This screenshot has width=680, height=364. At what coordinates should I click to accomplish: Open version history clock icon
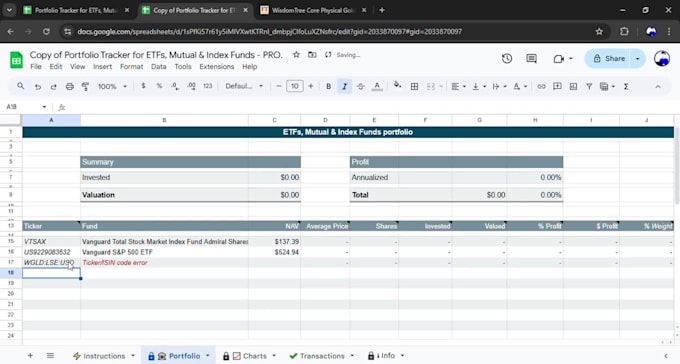point(507,59)
